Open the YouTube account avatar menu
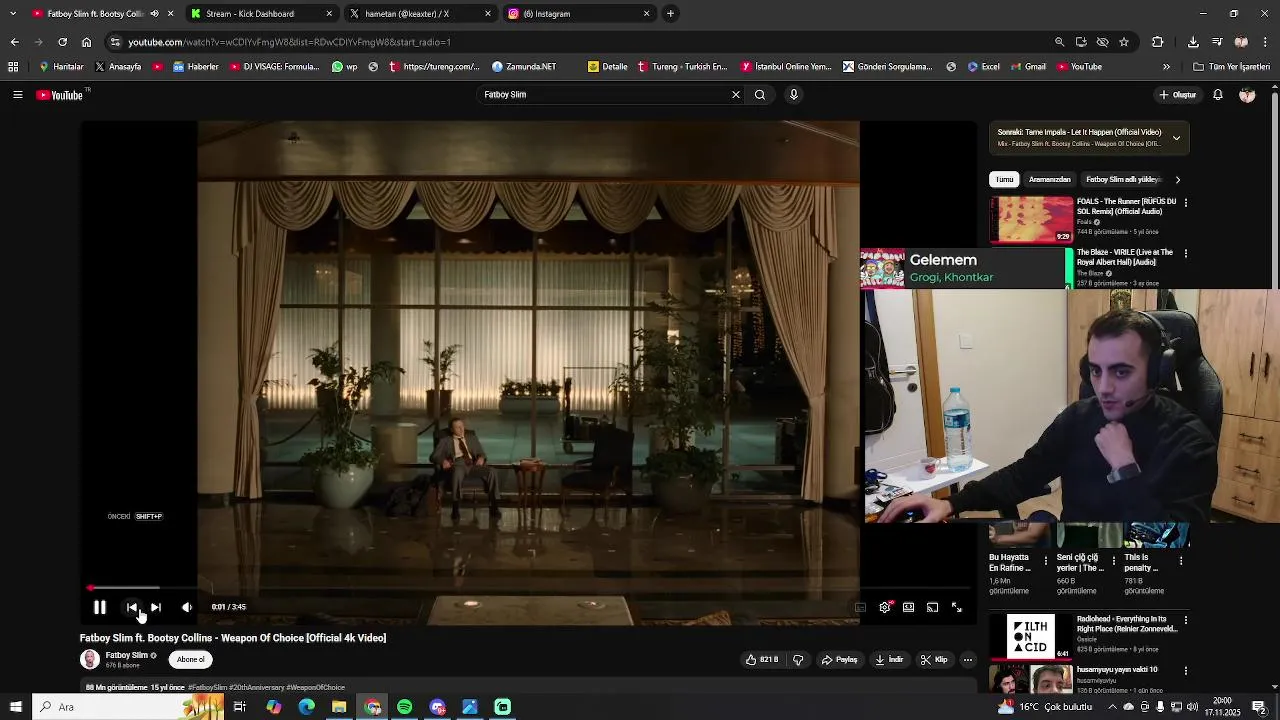This screenshot has height=720, width=1280. pyautogui.click(x=1247, y=95)
